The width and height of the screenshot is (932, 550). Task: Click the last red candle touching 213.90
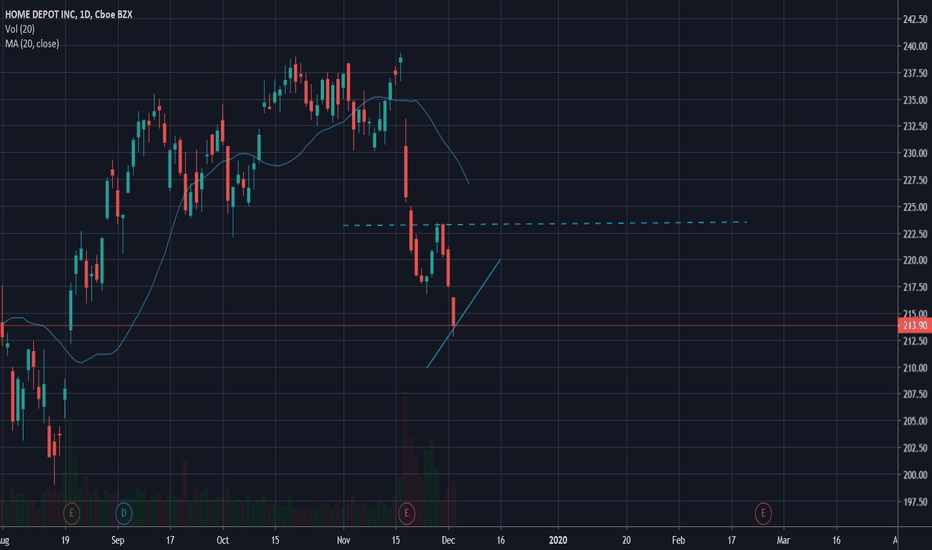pyautogui.click(x=454, y=312)
